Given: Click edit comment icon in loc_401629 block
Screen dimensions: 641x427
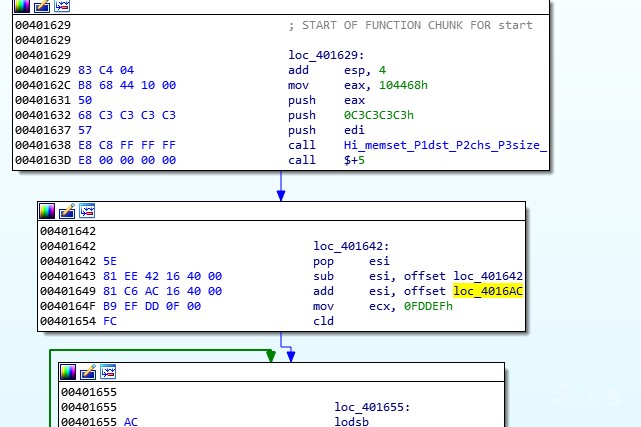Looking at the screenshot, I should point(42,6).
